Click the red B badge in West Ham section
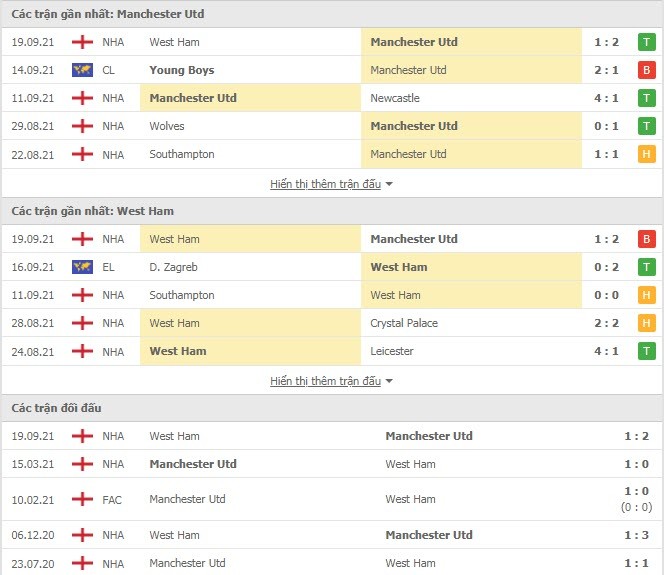Viewport: 664px width, 575px height. point(646,239)
